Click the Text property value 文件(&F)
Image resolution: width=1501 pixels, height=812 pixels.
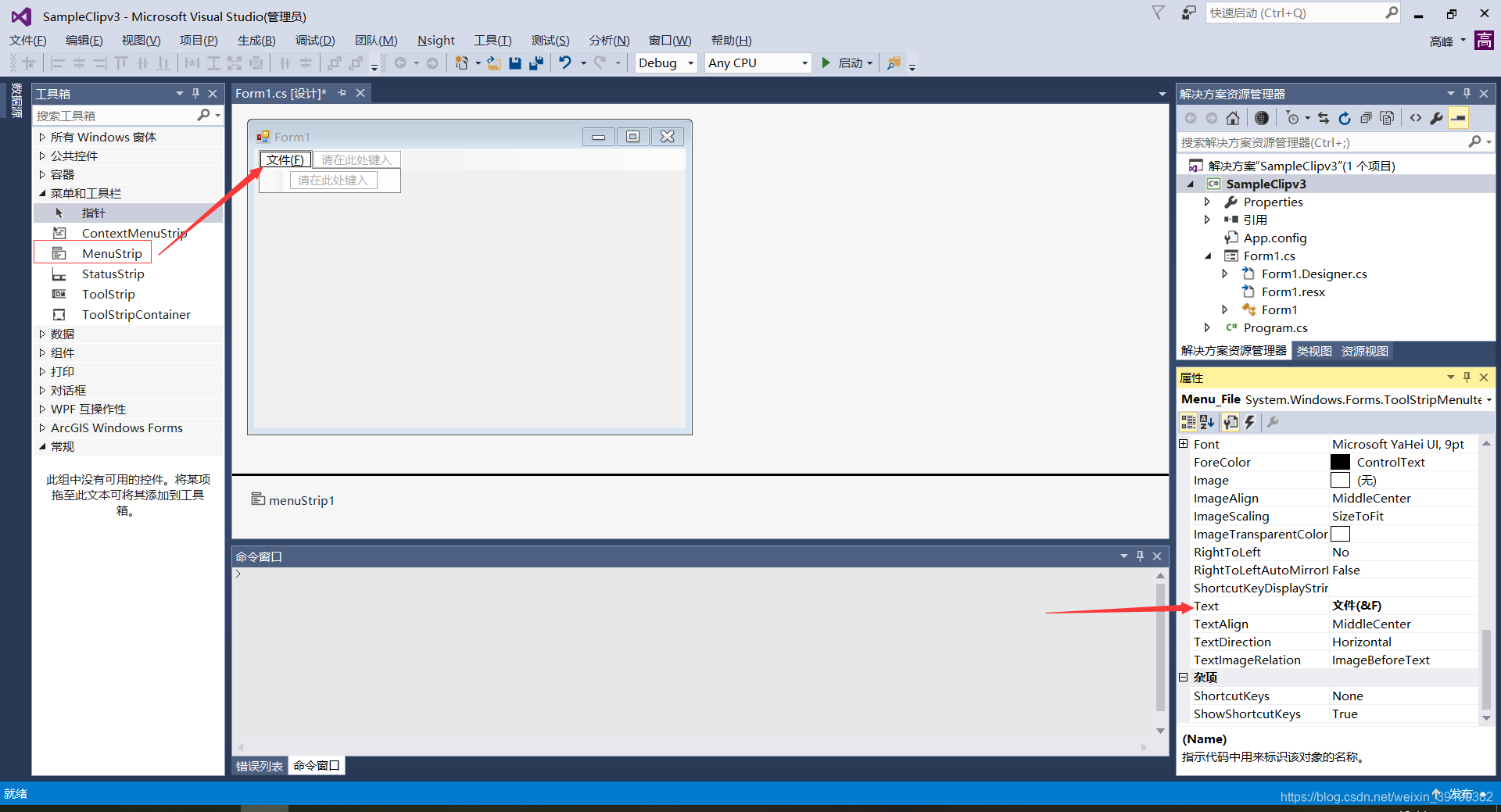(x=1356, y=606)
